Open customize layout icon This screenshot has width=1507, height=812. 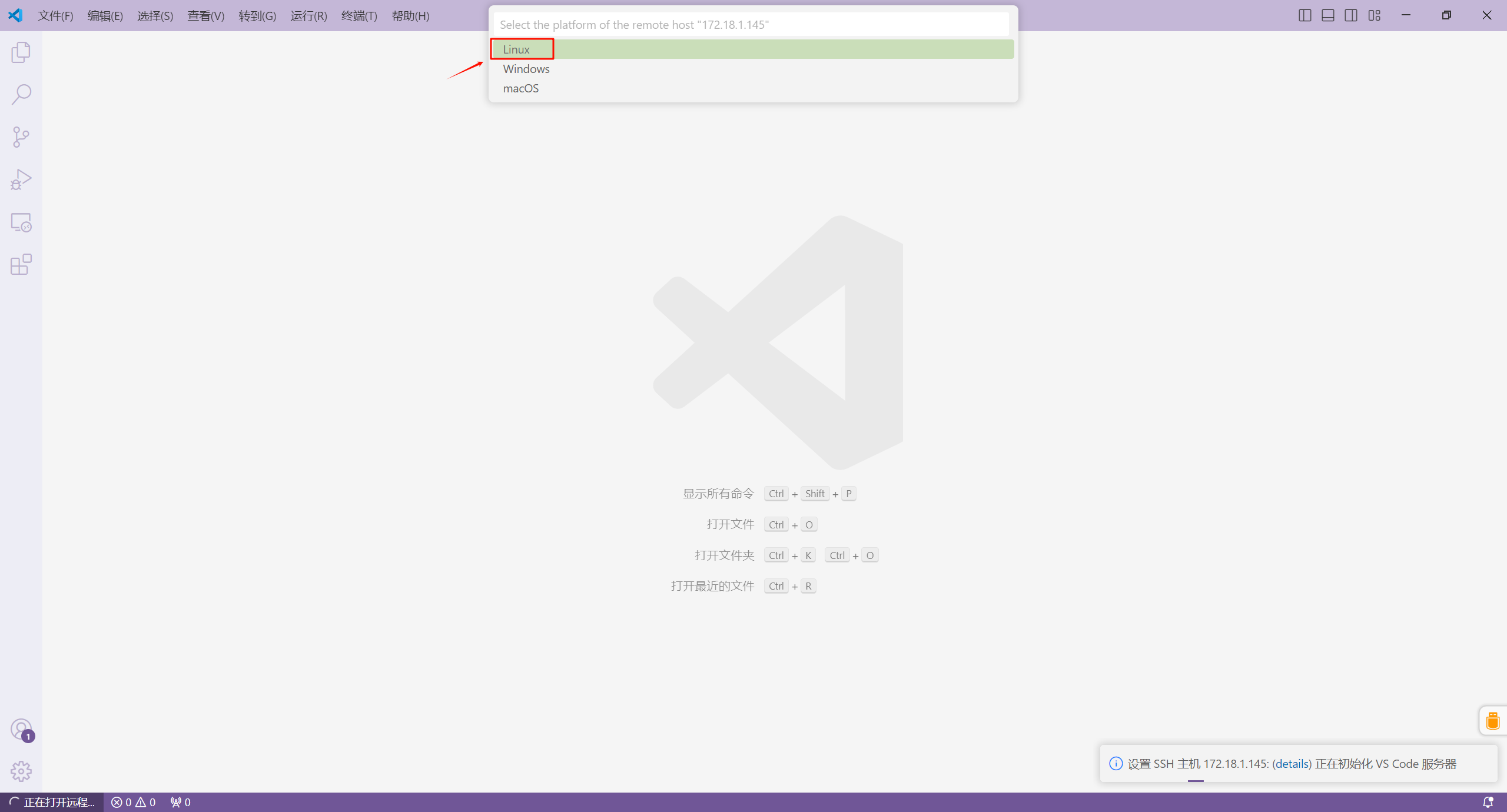1375,15
